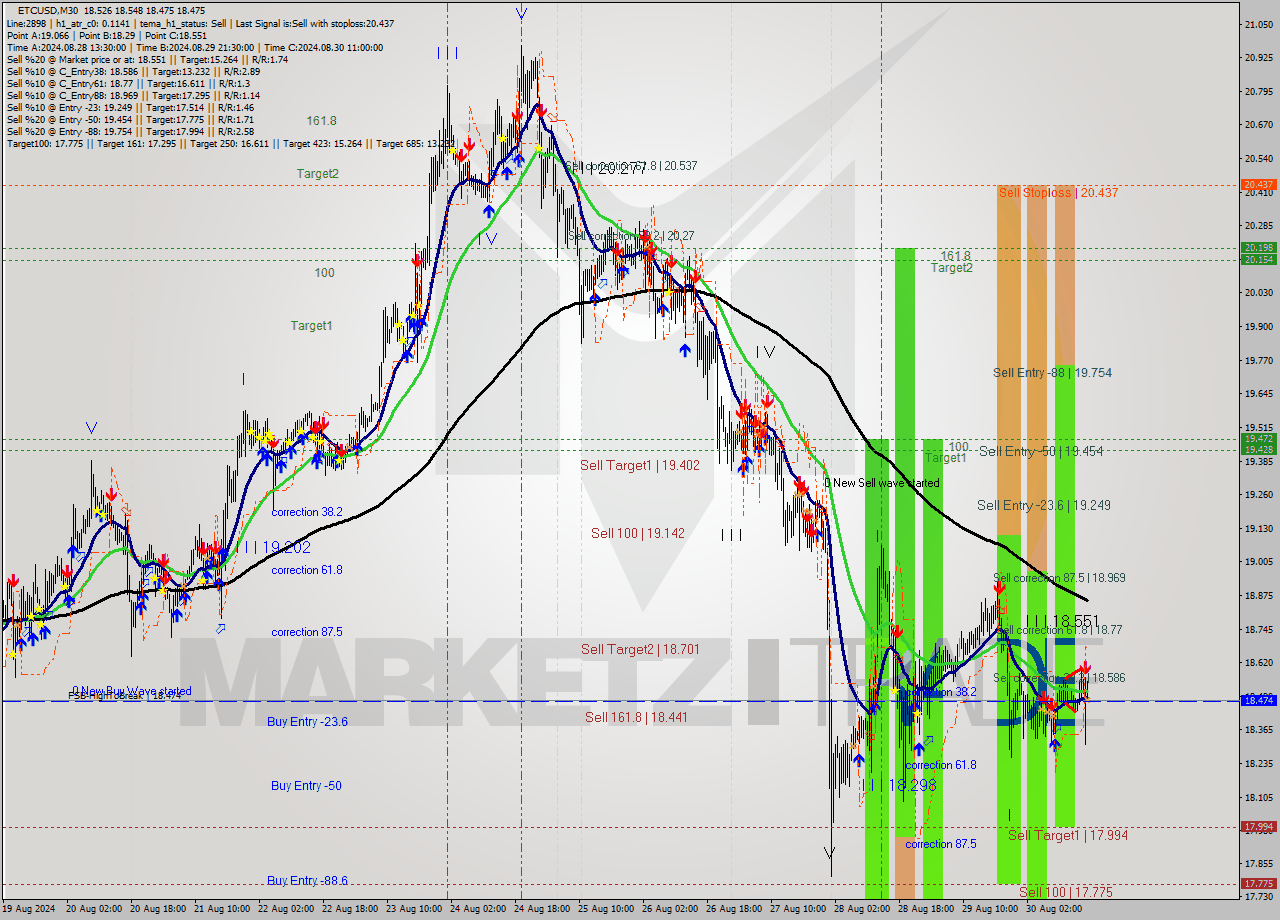Click the '23 Aug 10:00' time axis label

[414, 909]
